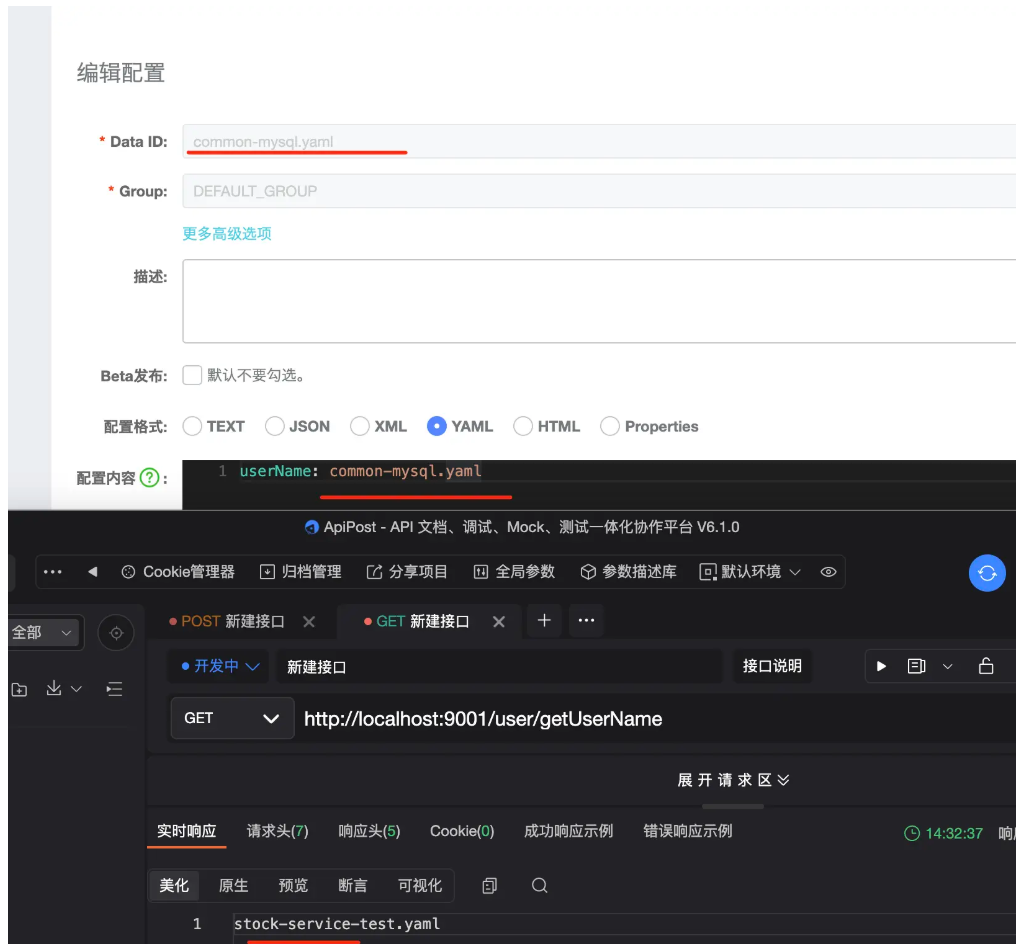Viewport: 1019px width, 944px height.
Task: Click the plus icon to add new tab
Action: [x=544, y=621]
